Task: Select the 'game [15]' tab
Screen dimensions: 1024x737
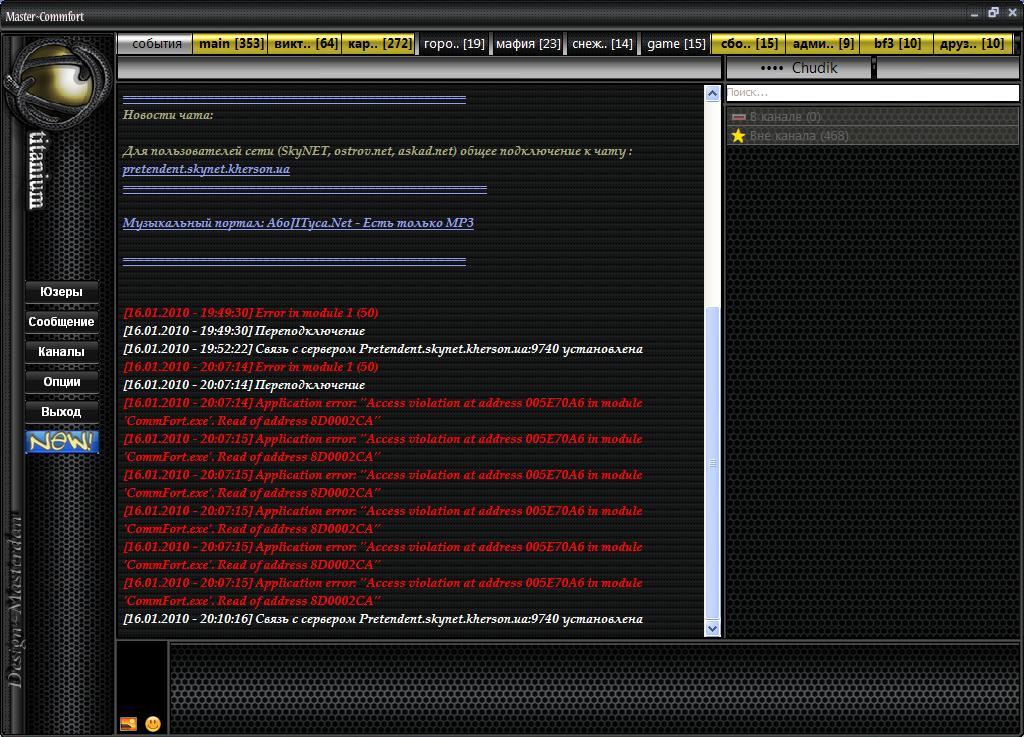Action: point(675,44)
